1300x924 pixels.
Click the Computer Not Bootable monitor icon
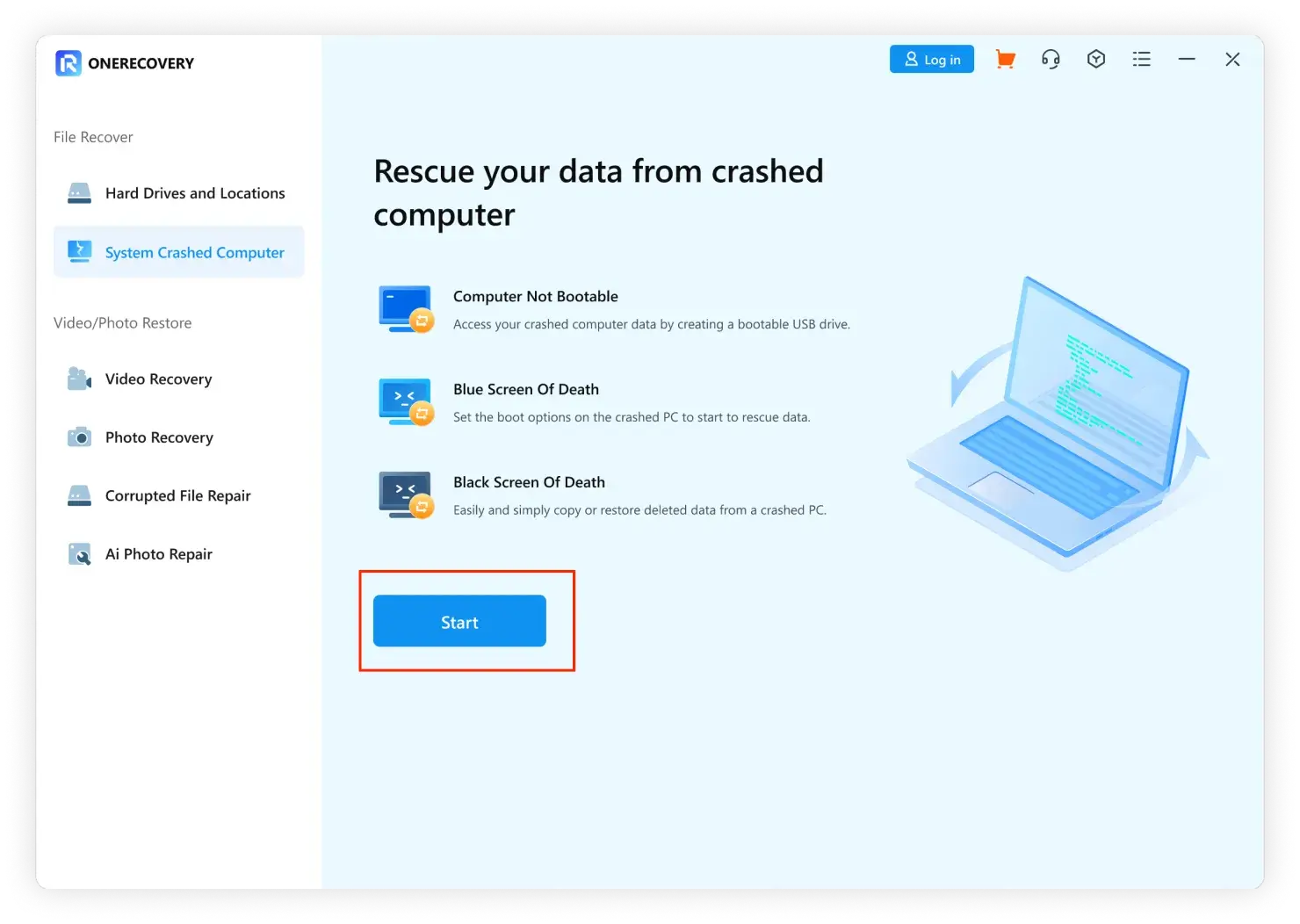click(x=406, y=309)
